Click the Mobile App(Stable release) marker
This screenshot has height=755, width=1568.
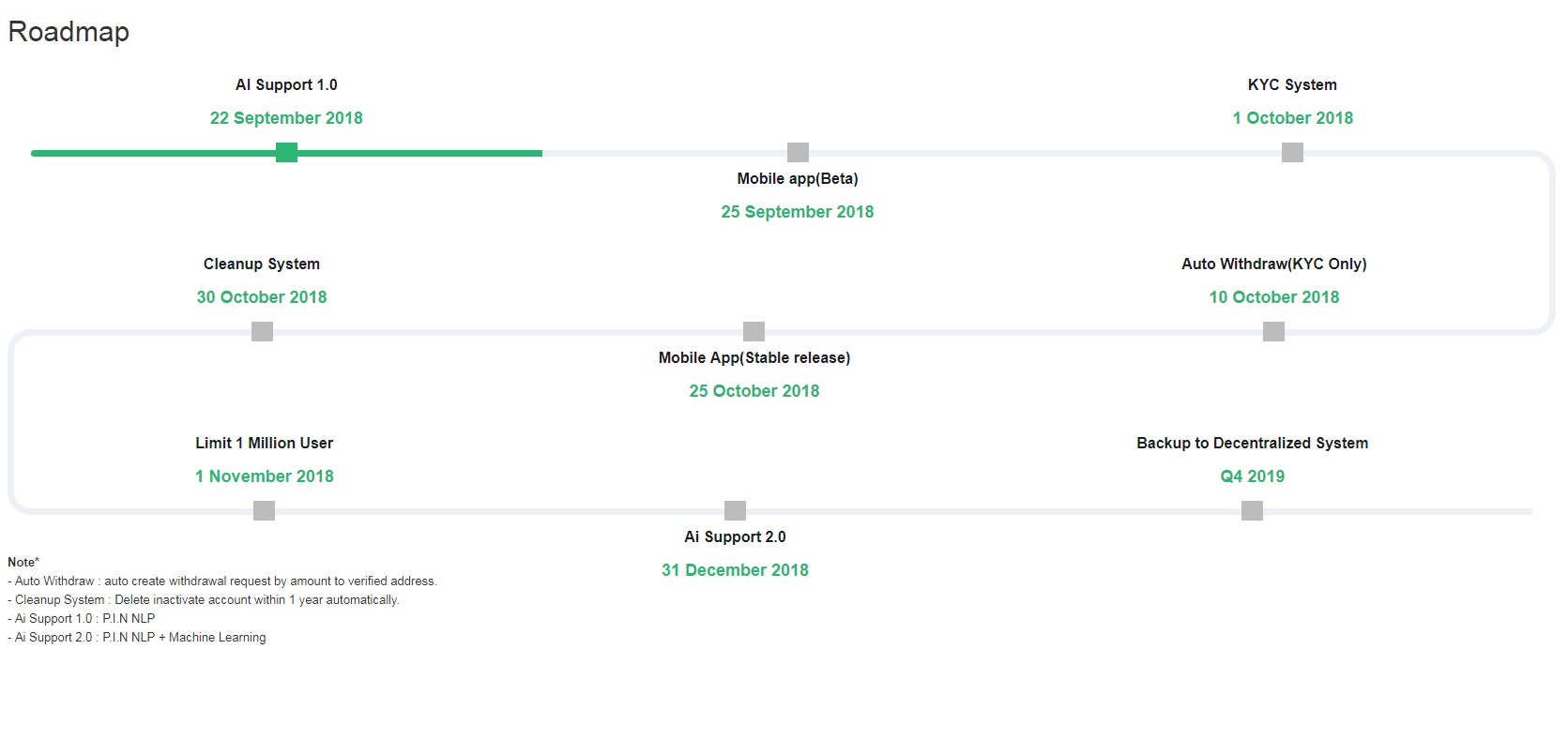point(754,332)
